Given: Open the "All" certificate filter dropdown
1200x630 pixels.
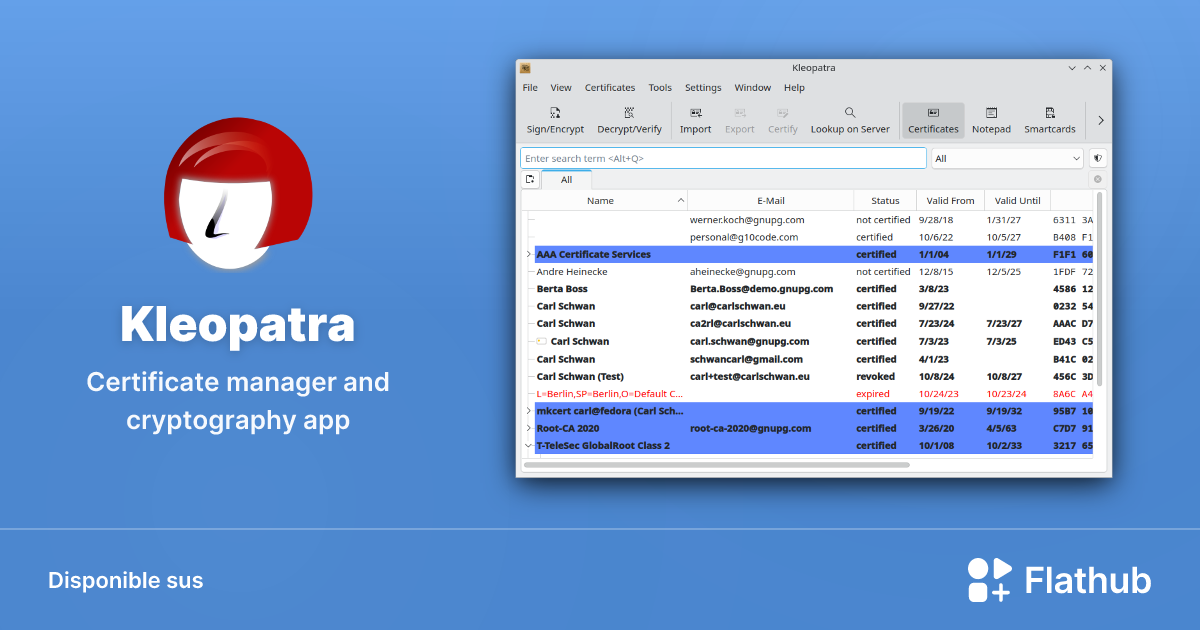Looking at the screenshot, I should click(x=1006, y=157).
